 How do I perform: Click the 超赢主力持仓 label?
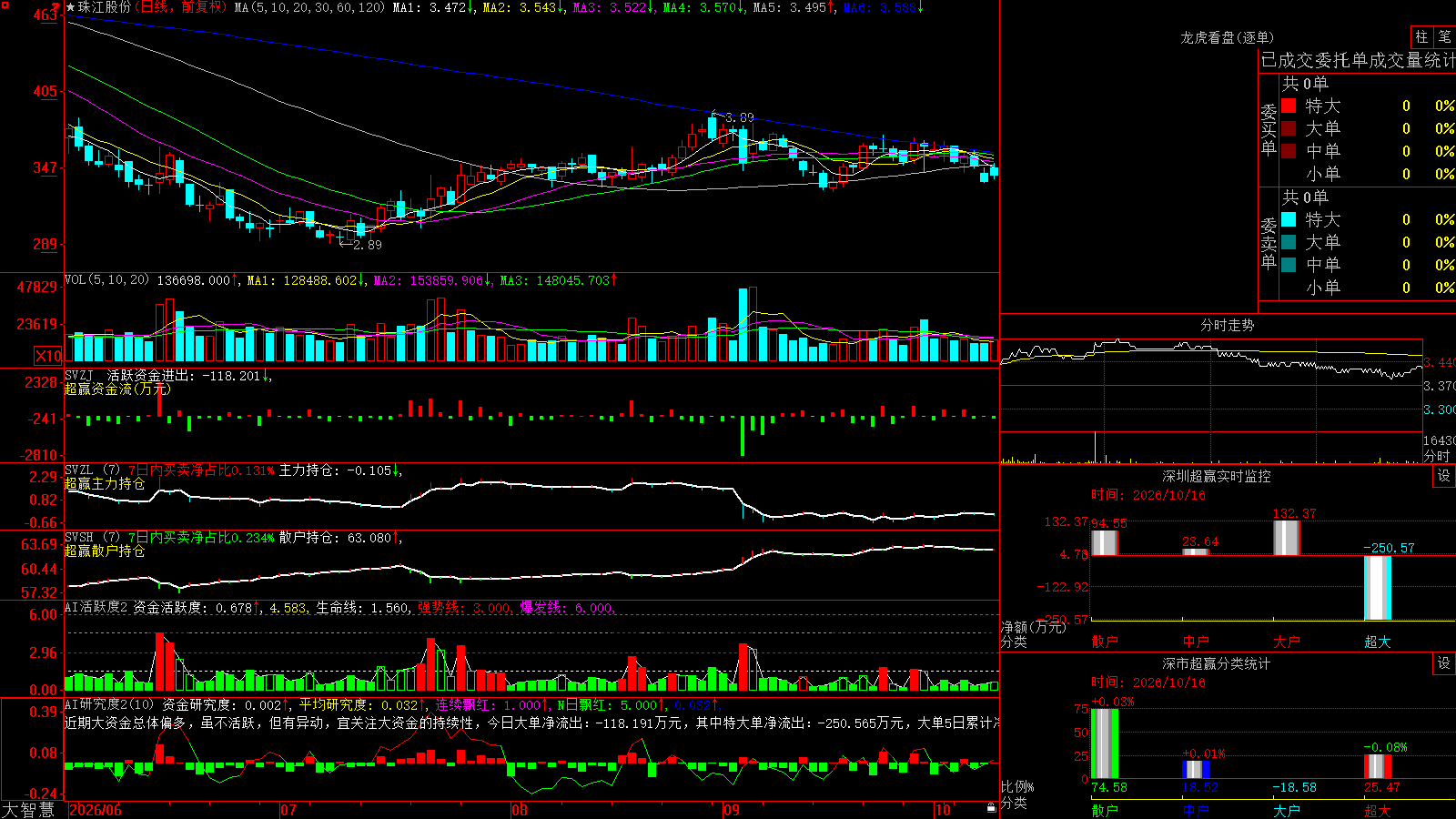pos(105,483)
